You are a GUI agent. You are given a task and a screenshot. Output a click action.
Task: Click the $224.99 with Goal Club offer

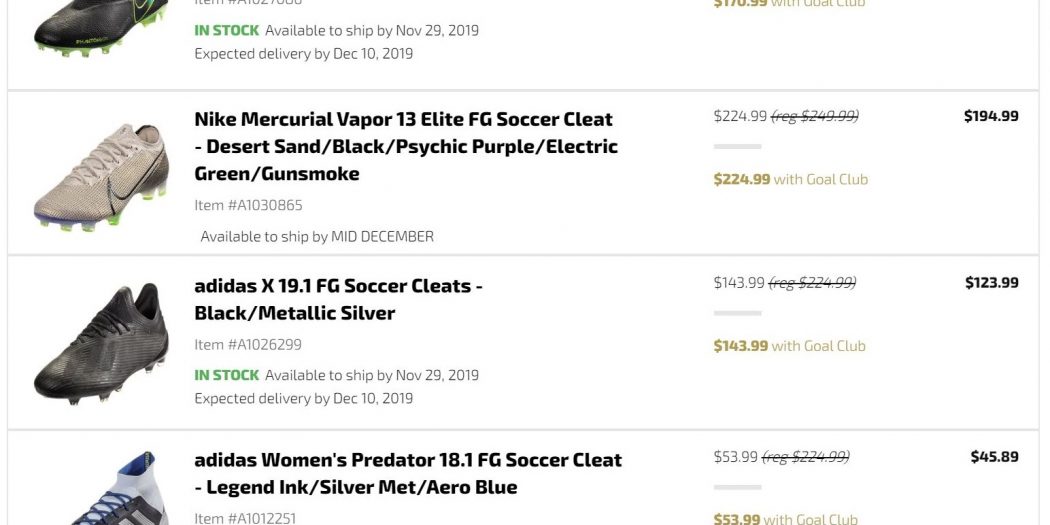[790, 180]
